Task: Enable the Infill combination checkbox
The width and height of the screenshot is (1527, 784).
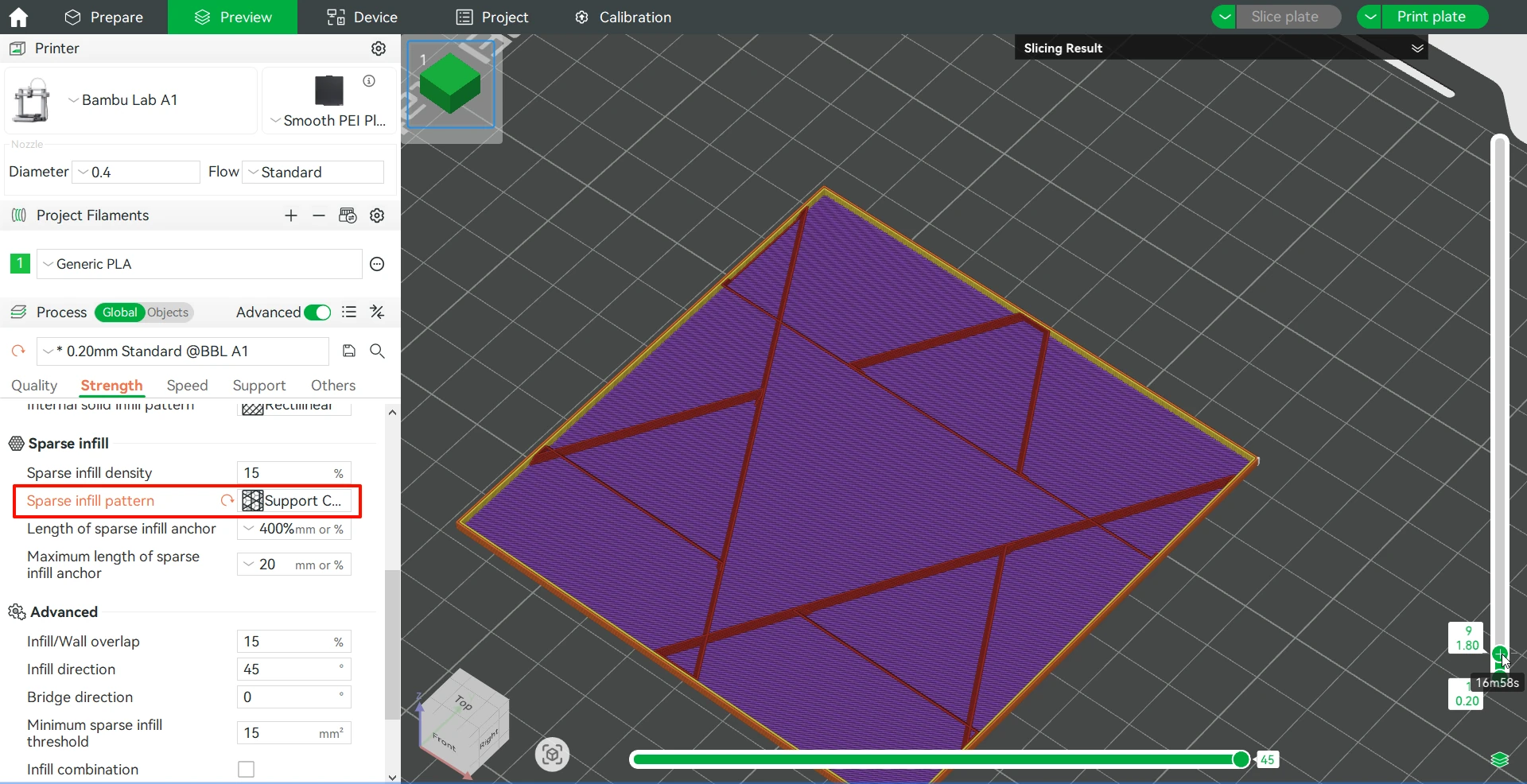Action: click(x=247, y=769)
